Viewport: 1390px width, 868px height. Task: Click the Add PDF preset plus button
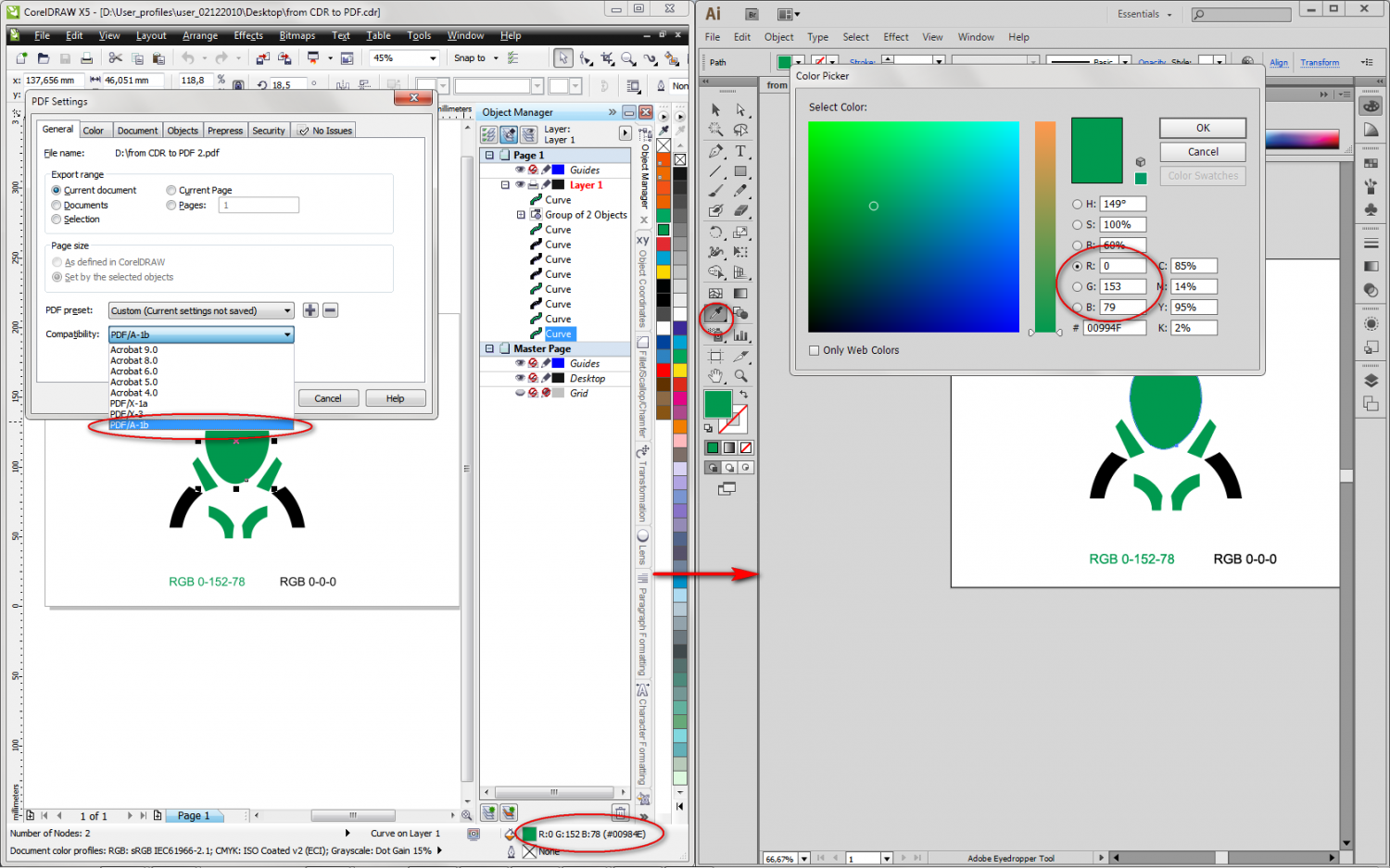coord(310,310)
